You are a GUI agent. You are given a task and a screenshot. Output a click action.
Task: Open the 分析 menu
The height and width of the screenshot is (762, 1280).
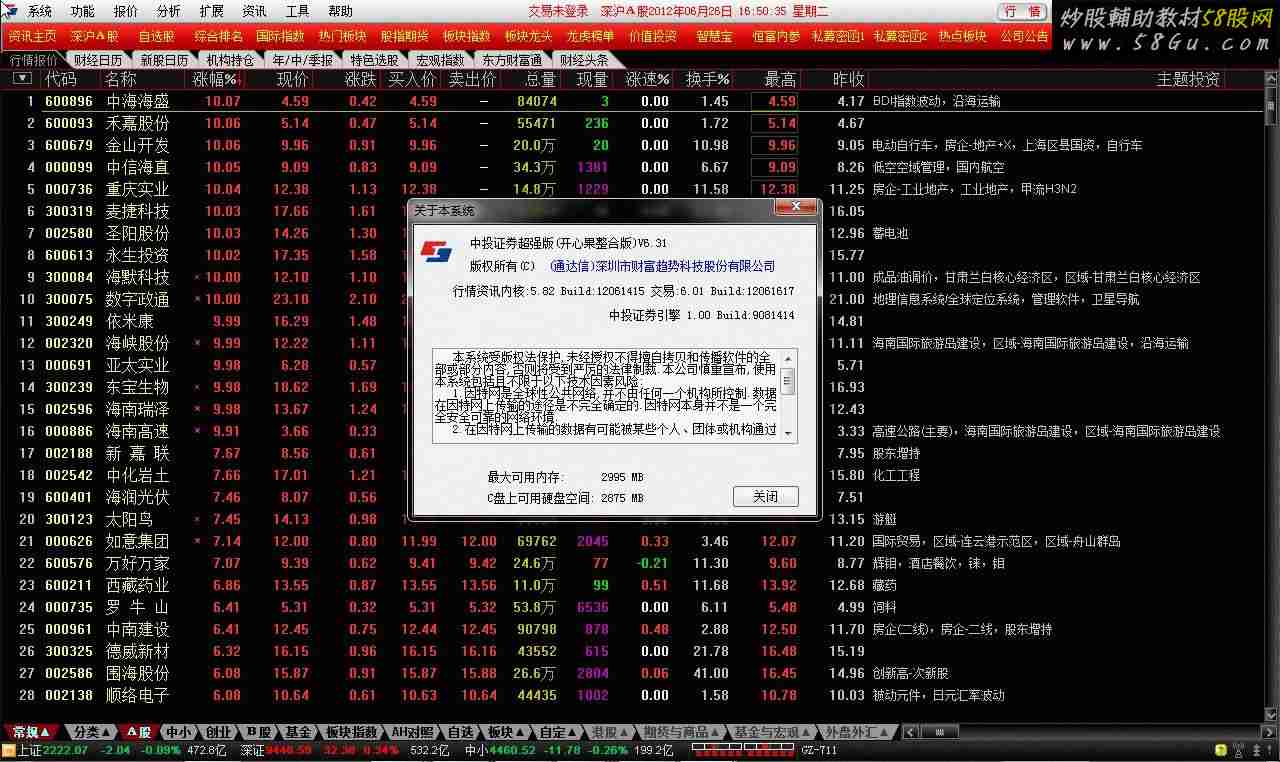coord(169,12)
